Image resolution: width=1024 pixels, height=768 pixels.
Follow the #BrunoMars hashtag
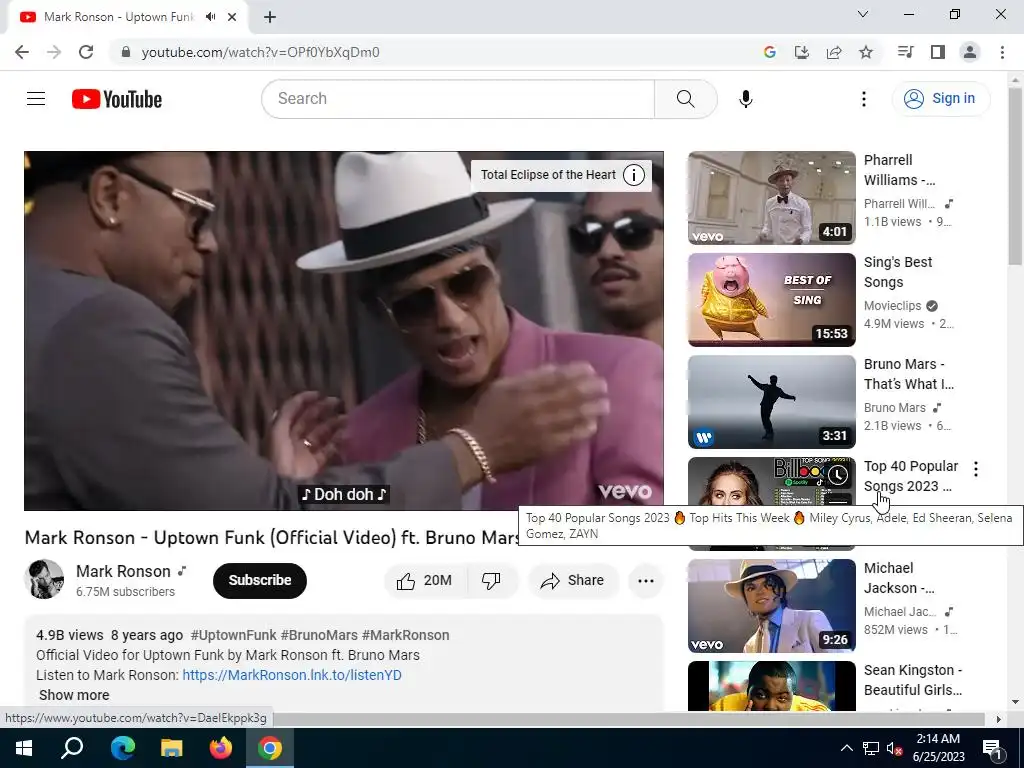tap(319, 635)
